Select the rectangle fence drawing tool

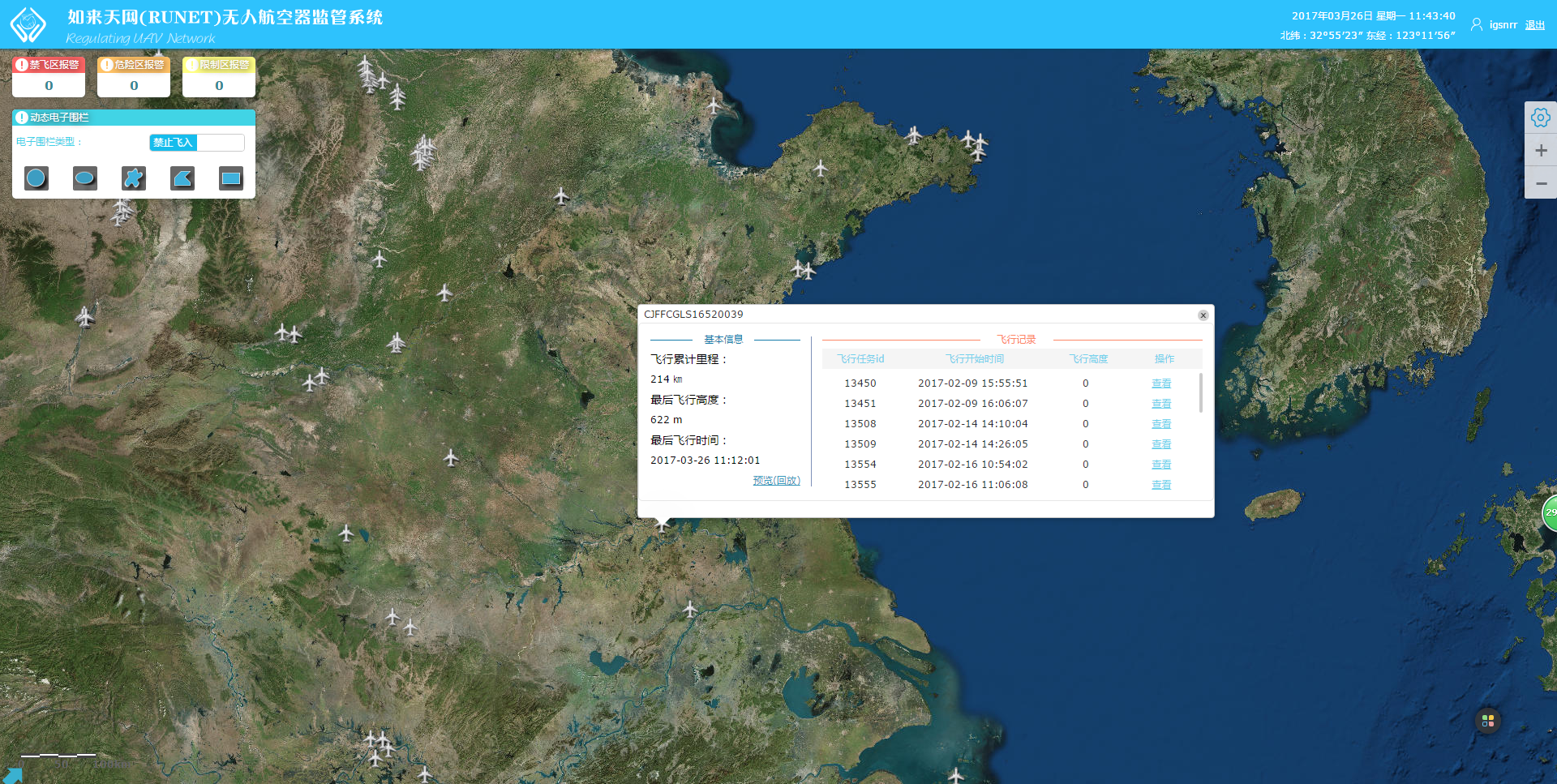click(x=231, y=178)
